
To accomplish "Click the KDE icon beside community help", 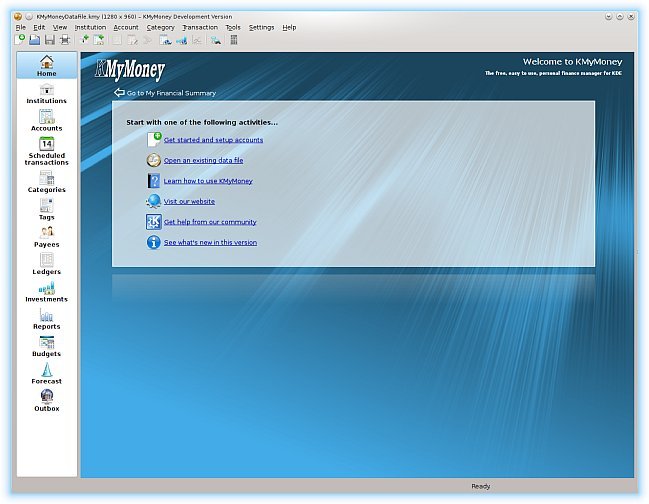I will coord(154,222).
